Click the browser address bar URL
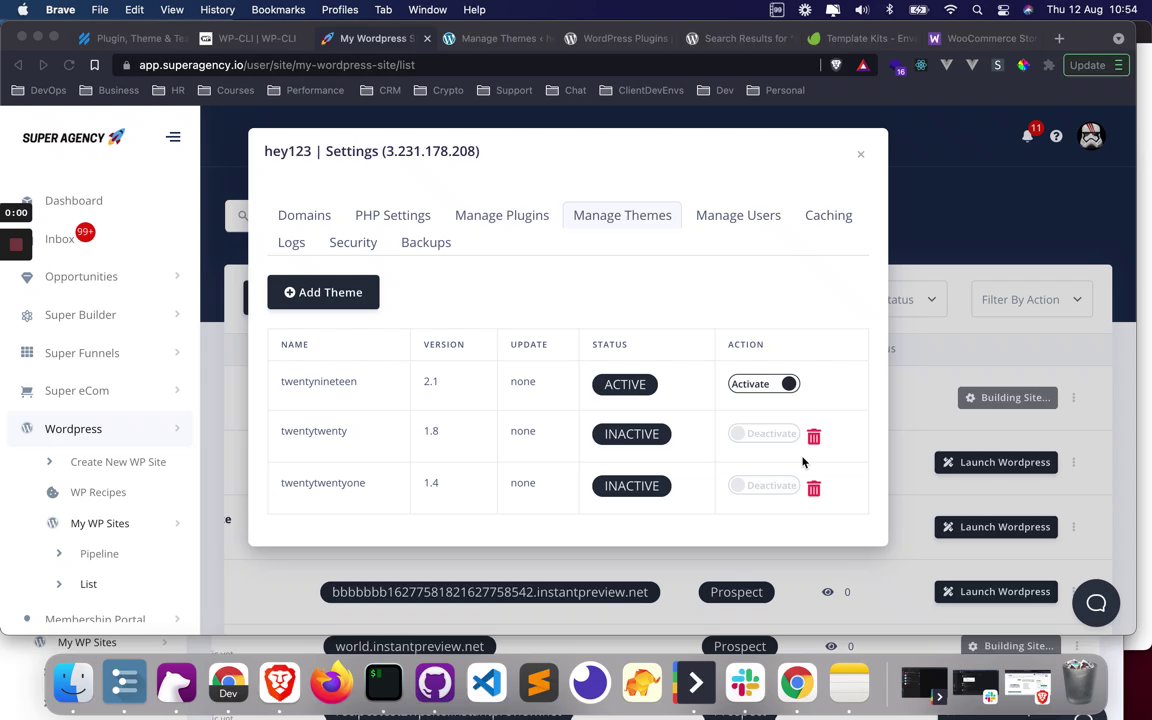The height and width of the screenshot is (720, 1152). coord(277,65)
